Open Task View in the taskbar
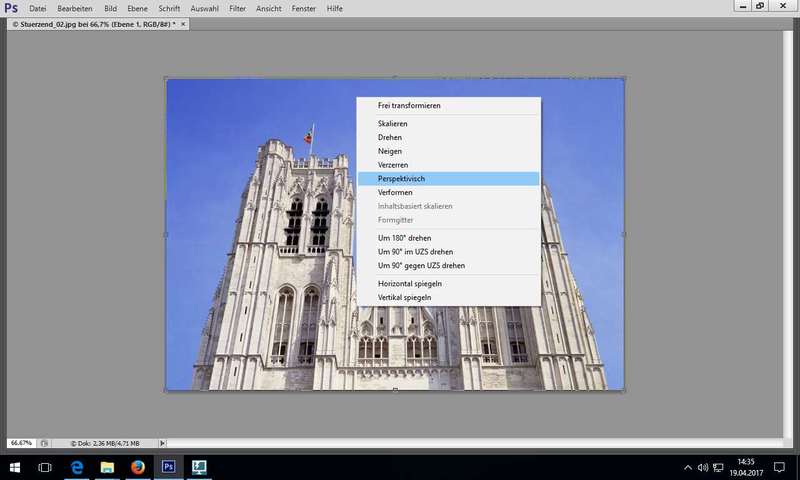Image resolution: width=800 pixels, height=480 pixels. coord(45,467)
